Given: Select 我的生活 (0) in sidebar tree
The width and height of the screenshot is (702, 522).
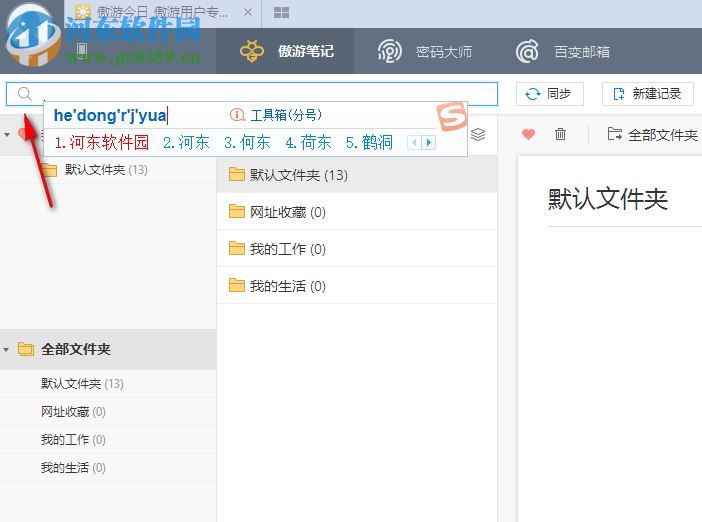Looking at the screenshot, I should pyautogui.click(x=108, y=468).
